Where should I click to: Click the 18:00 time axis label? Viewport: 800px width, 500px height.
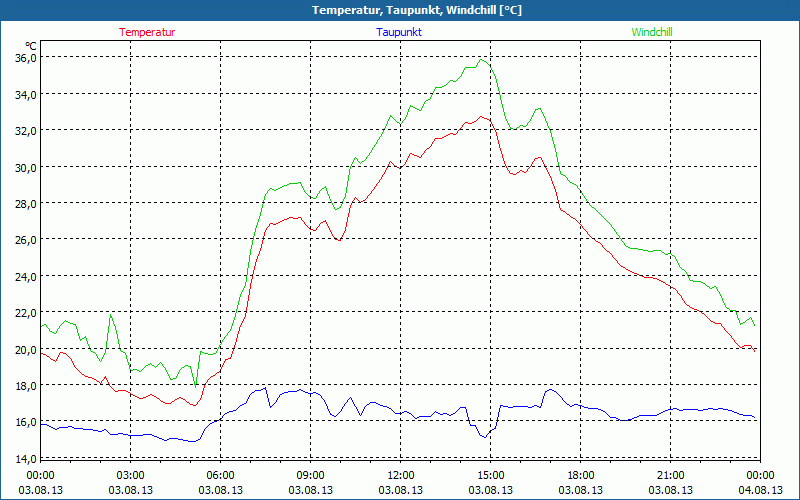click(581, 476)
